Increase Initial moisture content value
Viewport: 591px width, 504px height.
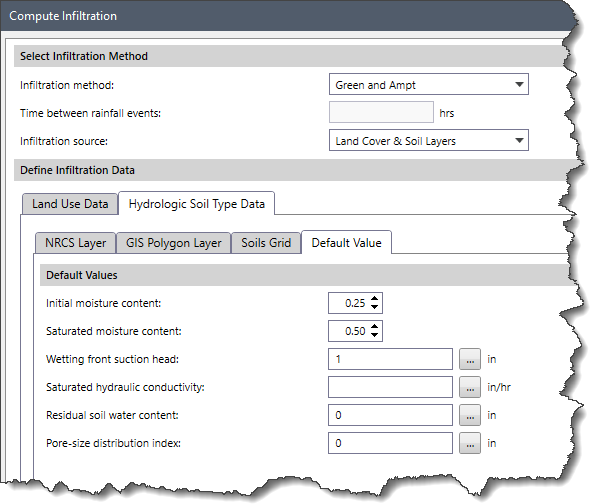click(x=374, y=299)
